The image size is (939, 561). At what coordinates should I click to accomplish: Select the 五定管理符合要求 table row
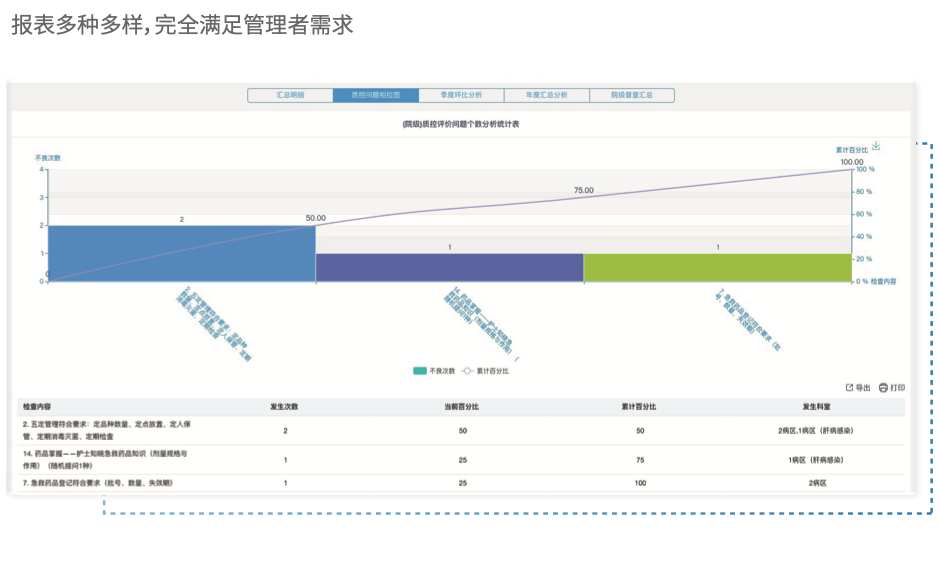[x=460, y=431]
